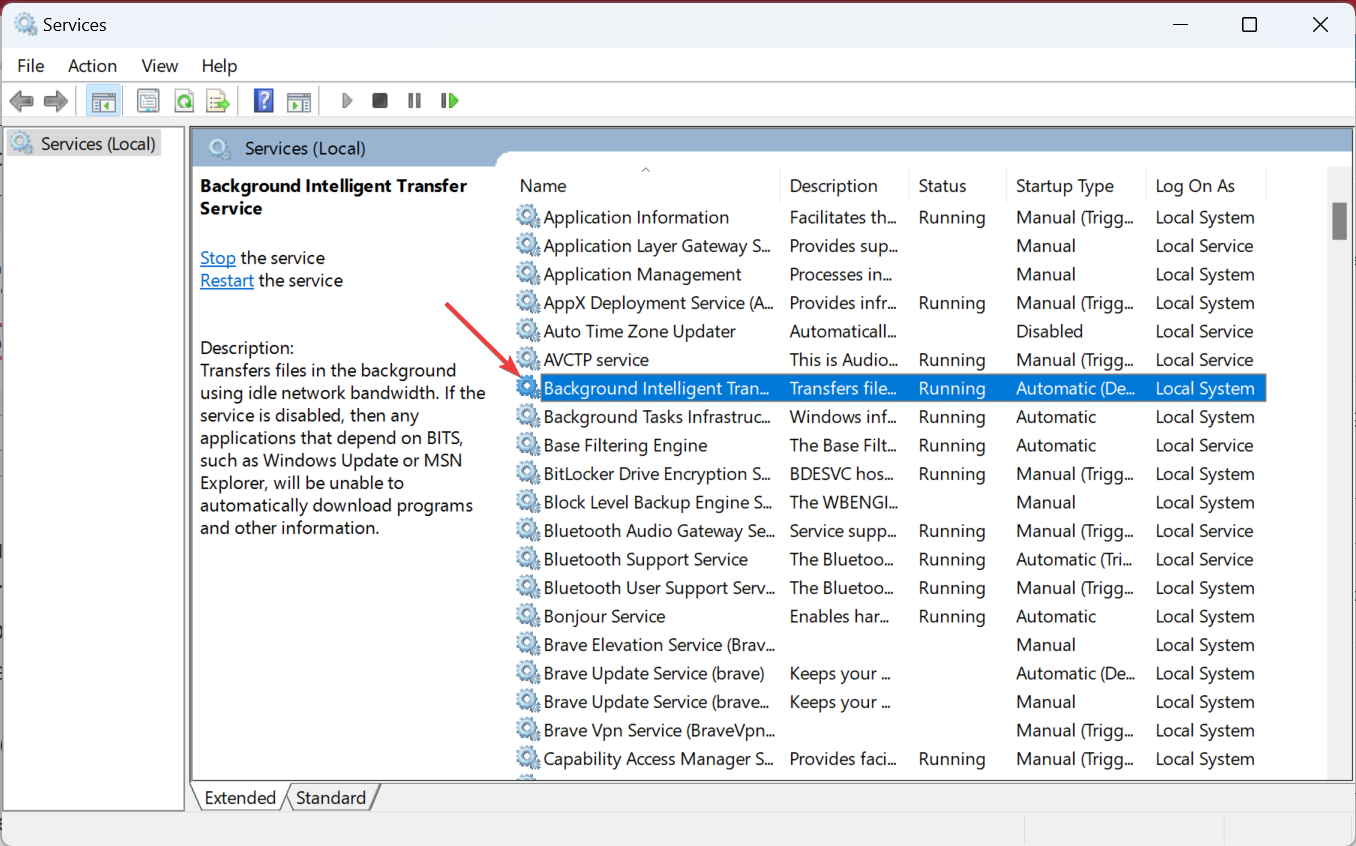The image size is (1356, 846).
Task: Toggle Show/Hide Action Pane toolbar icon
Action: [299, 101]
